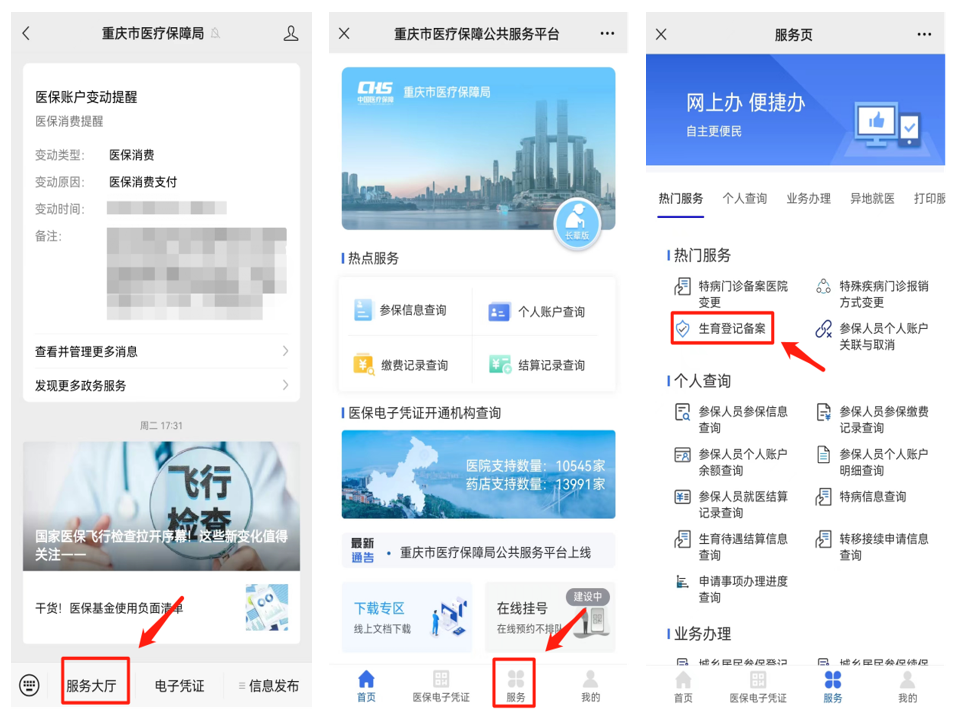Open 参保信息查询 hot service
The image size is (960, 720).
pyautogui.click(x=401, y=310)
